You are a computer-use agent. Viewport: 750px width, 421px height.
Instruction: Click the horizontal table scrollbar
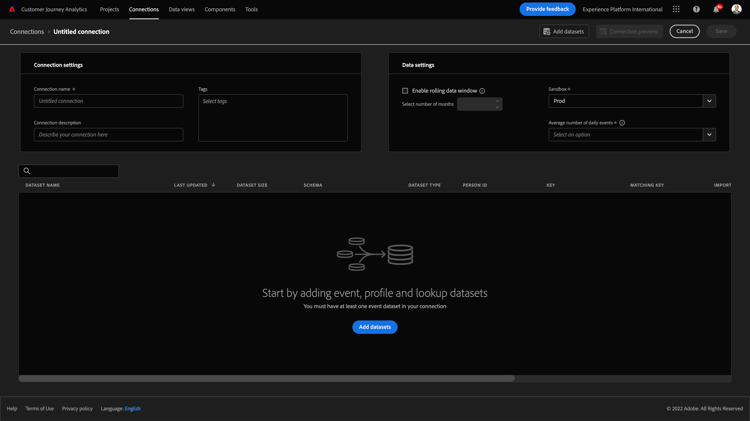click(x=266, y=378)
